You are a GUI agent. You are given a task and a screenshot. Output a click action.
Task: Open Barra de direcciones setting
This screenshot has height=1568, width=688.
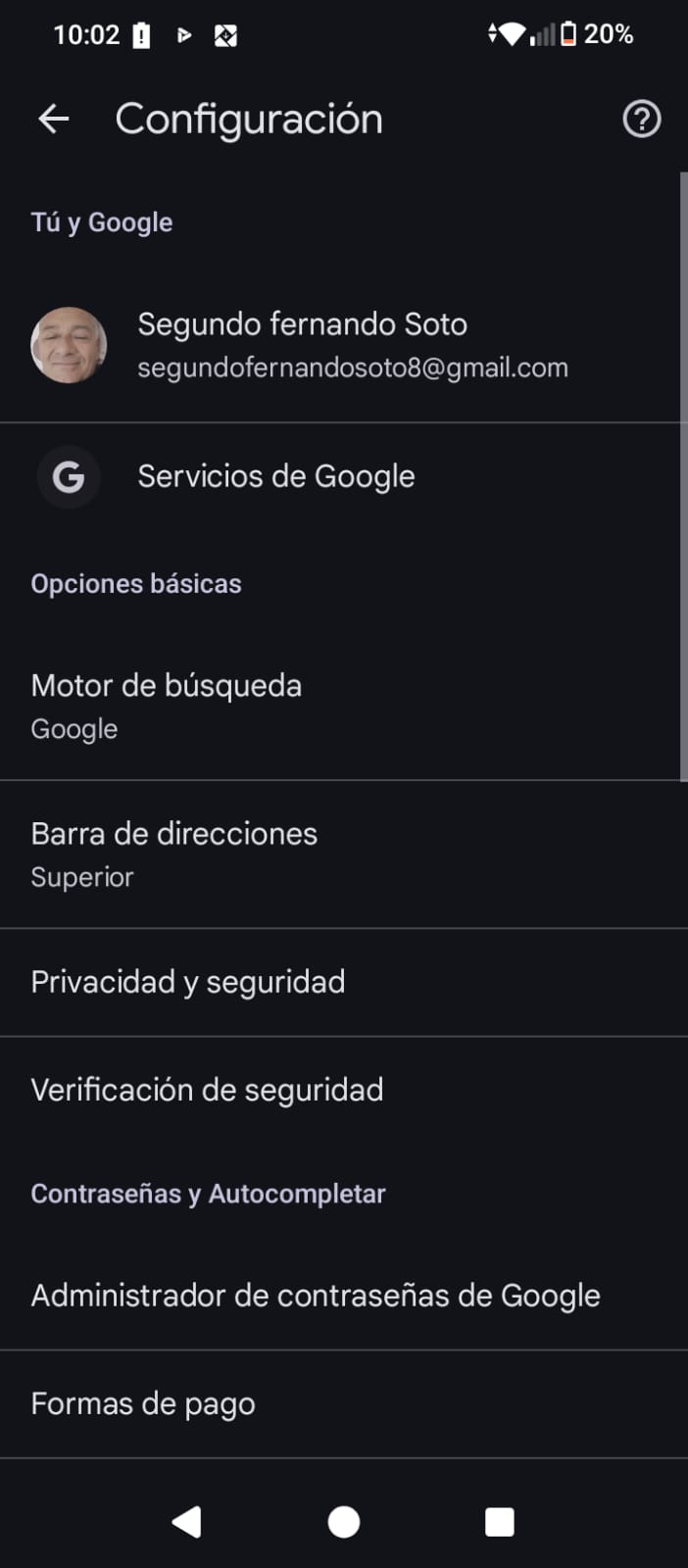[174, 854]
